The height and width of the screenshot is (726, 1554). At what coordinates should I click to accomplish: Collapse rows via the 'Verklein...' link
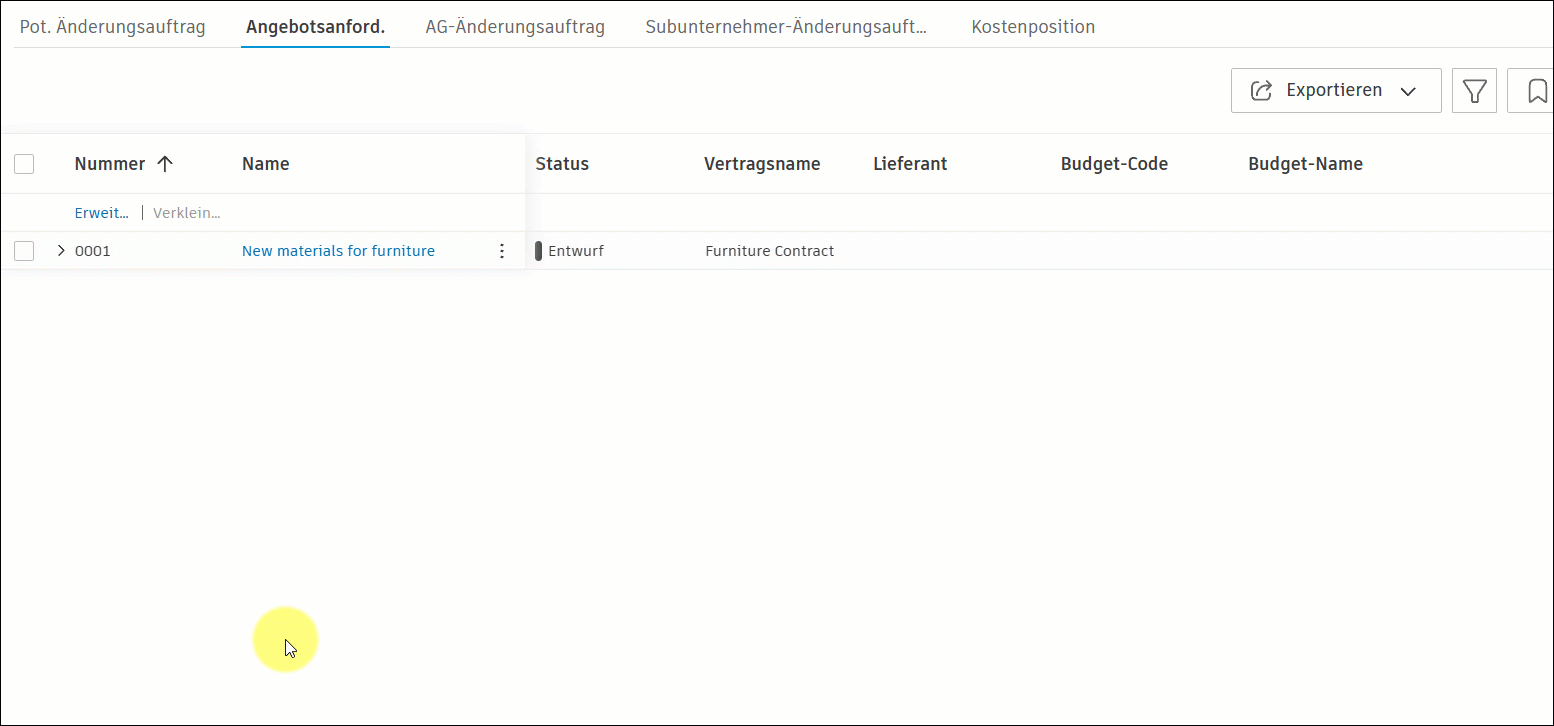pyautogui.click(x=186, y=212)
